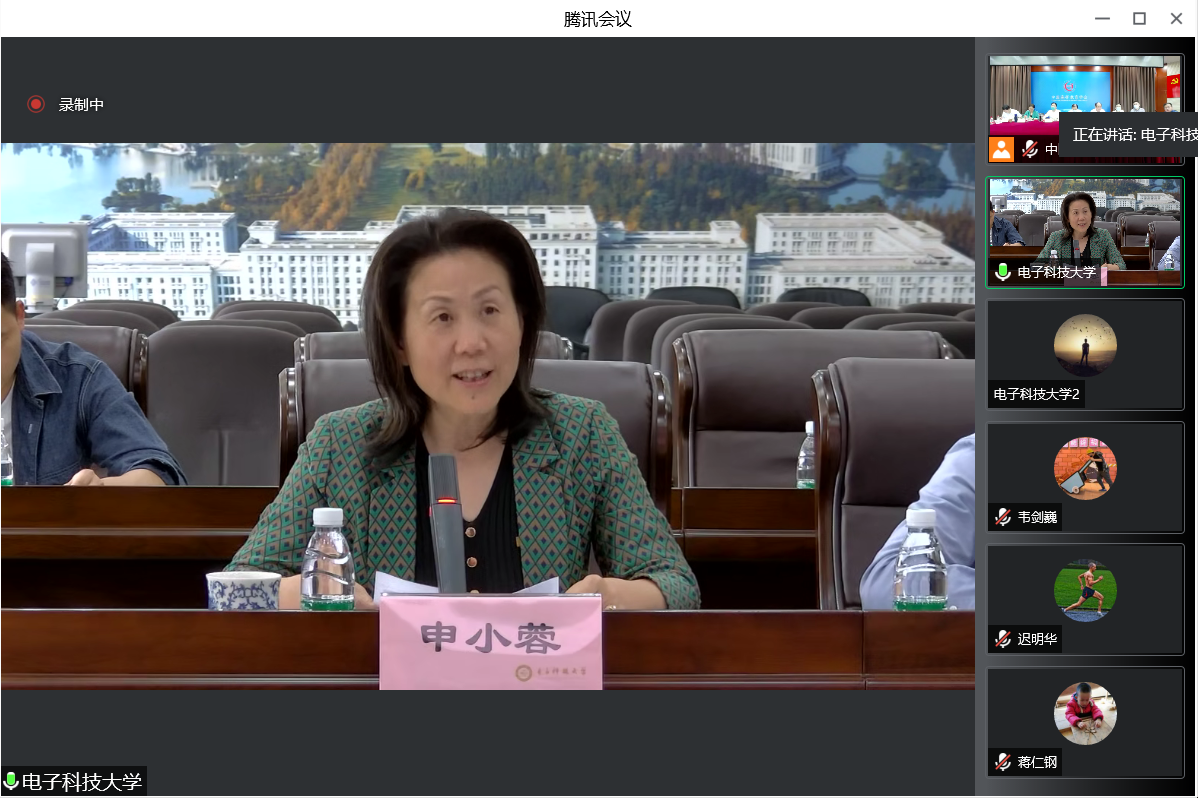Select the 电子科技大学2 participant tile
The height and width of the screenshot is (798, 1198).
pos(1085,355)
